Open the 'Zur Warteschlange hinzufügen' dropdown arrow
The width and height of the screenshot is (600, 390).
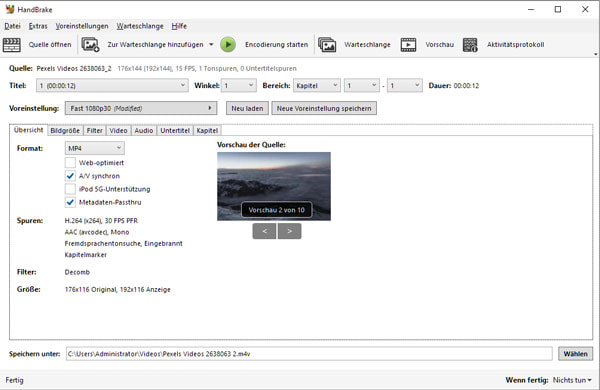click(211, 45)
